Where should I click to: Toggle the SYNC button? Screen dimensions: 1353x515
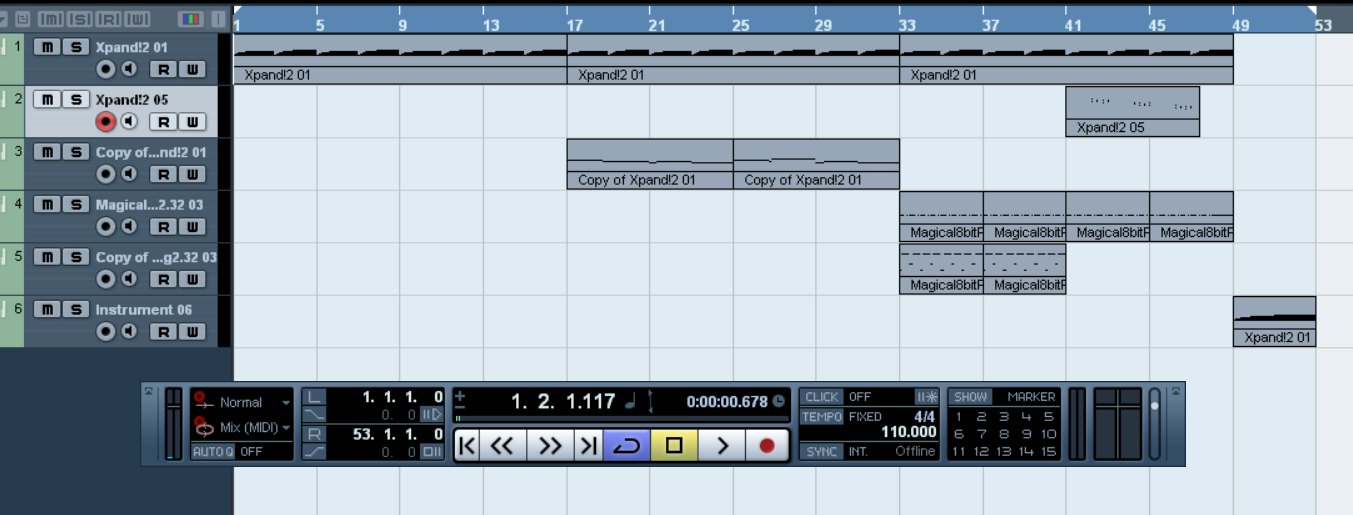pos(821,451)
